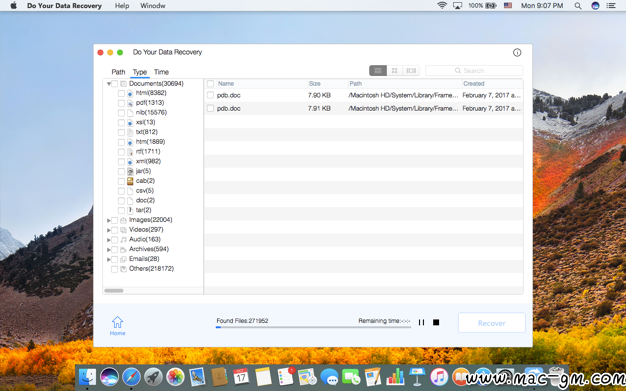Image resolution: width=626 pixels, height=391 pixels.
Task: Open the Winodw menu
Action: pos(153,6)
